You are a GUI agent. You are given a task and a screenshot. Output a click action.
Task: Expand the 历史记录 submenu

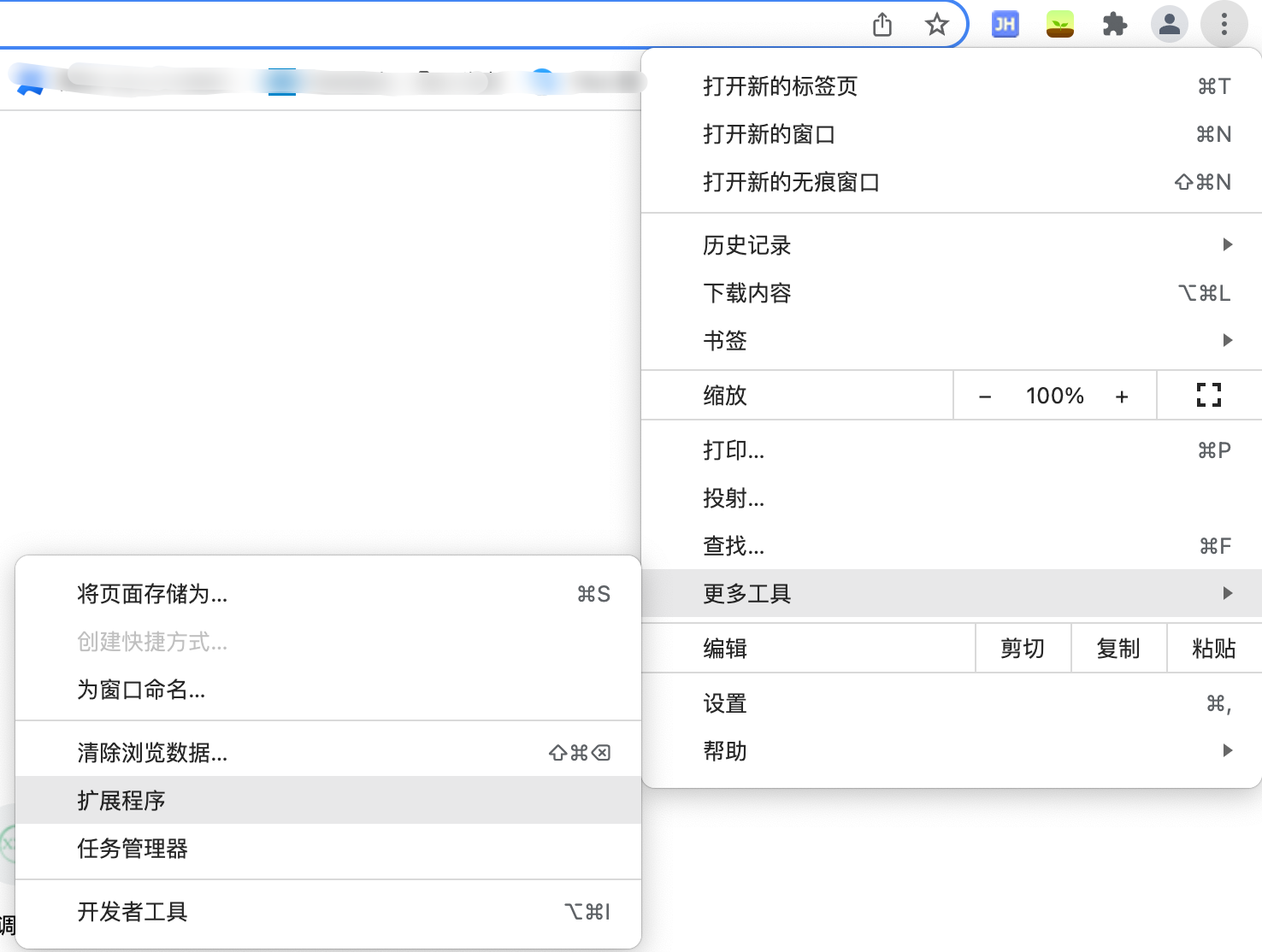(x=952, y=245)
